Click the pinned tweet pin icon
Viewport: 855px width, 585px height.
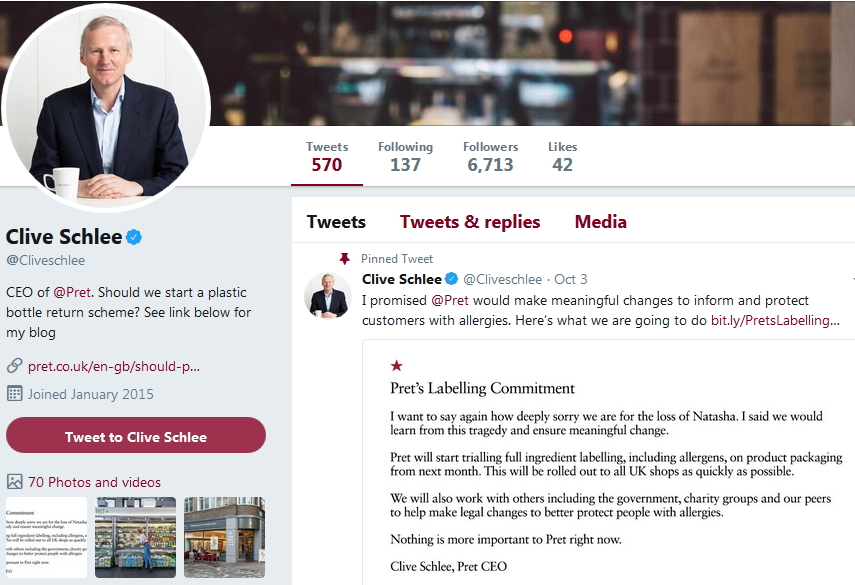coord(345,258)
